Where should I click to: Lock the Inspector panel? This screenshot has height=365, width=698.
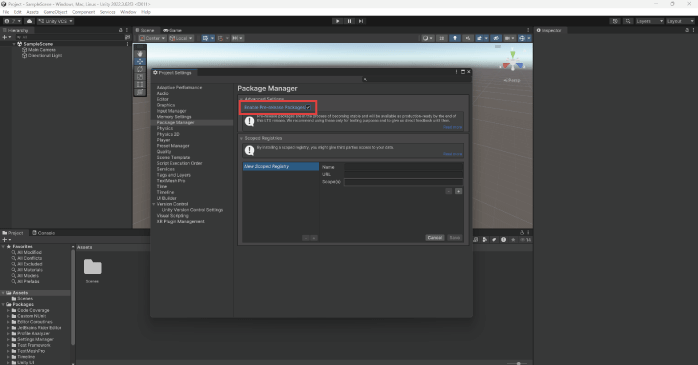coord(687,30)
